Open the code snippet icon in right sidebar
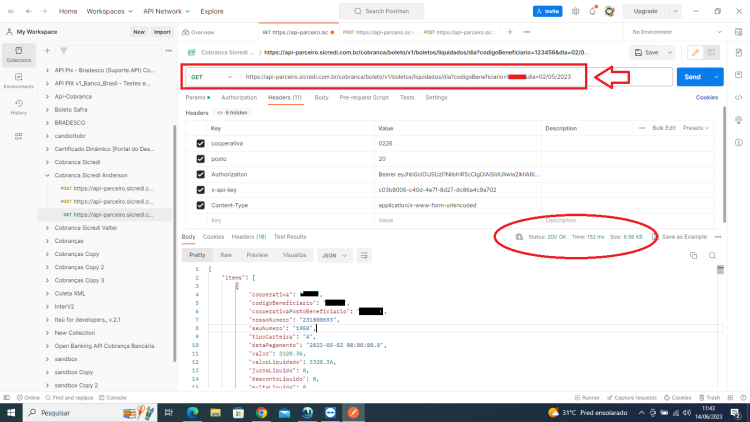Viewport: 750px width, 422px height. 739,98
